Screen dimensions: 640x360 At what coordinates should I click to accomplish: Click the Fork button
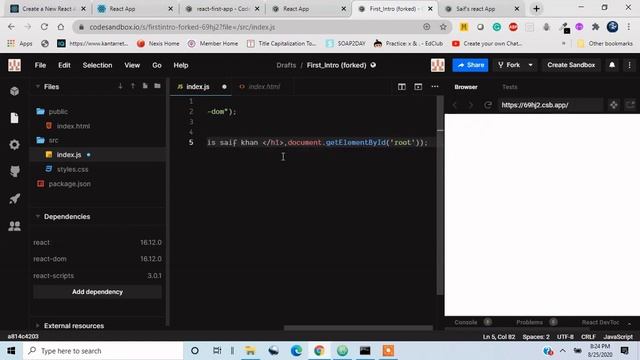coord(509,65)
